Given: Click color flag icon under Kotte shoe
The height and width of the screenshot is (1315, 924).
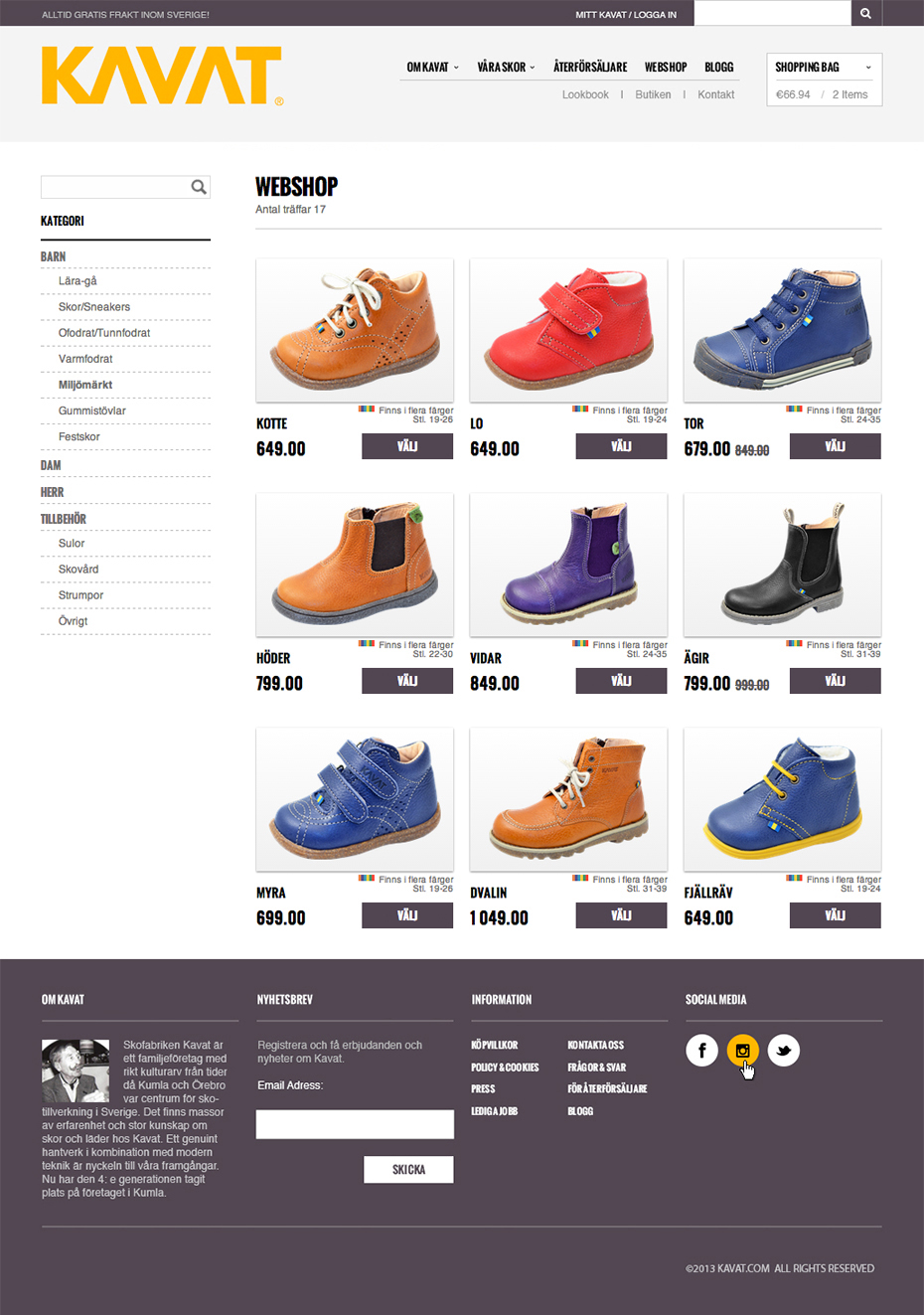Looking at the screenshot, I should (367, 410).
